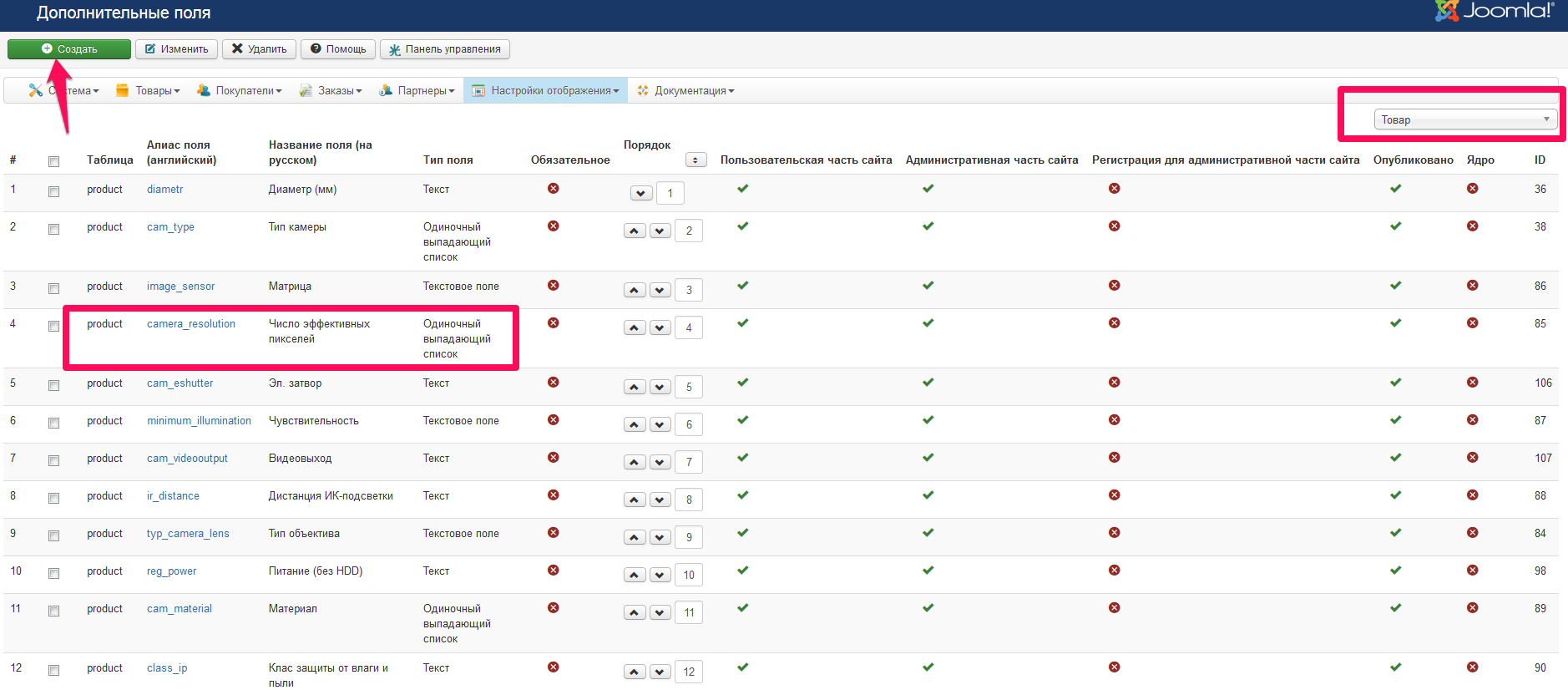The width and height of the screenshot is (1568, 690).
Task: Move cam_type field up in order
Action: tap(635, 231)
